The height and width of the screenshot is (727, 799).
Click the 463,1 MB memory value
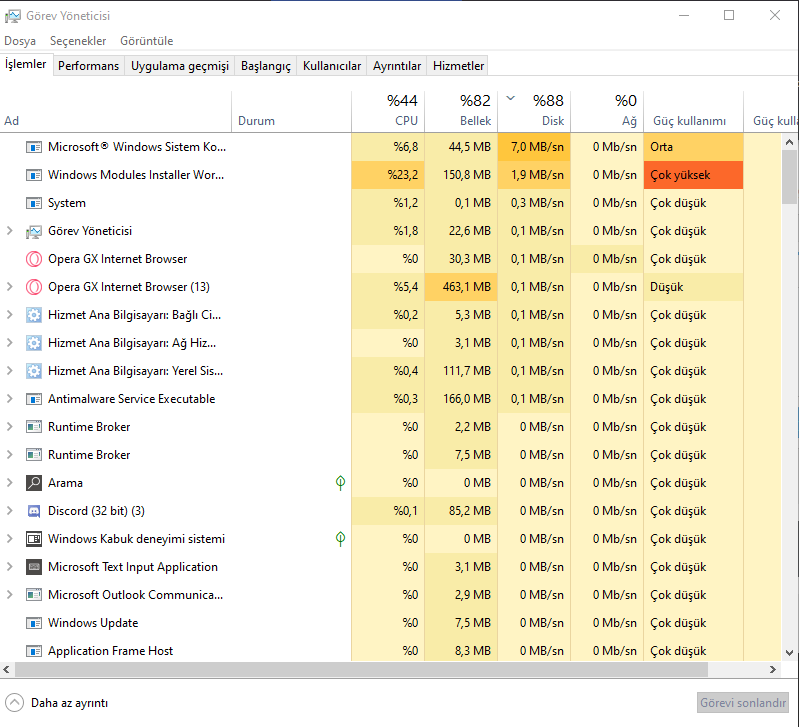pyautogui.click(x=461, y=287)
